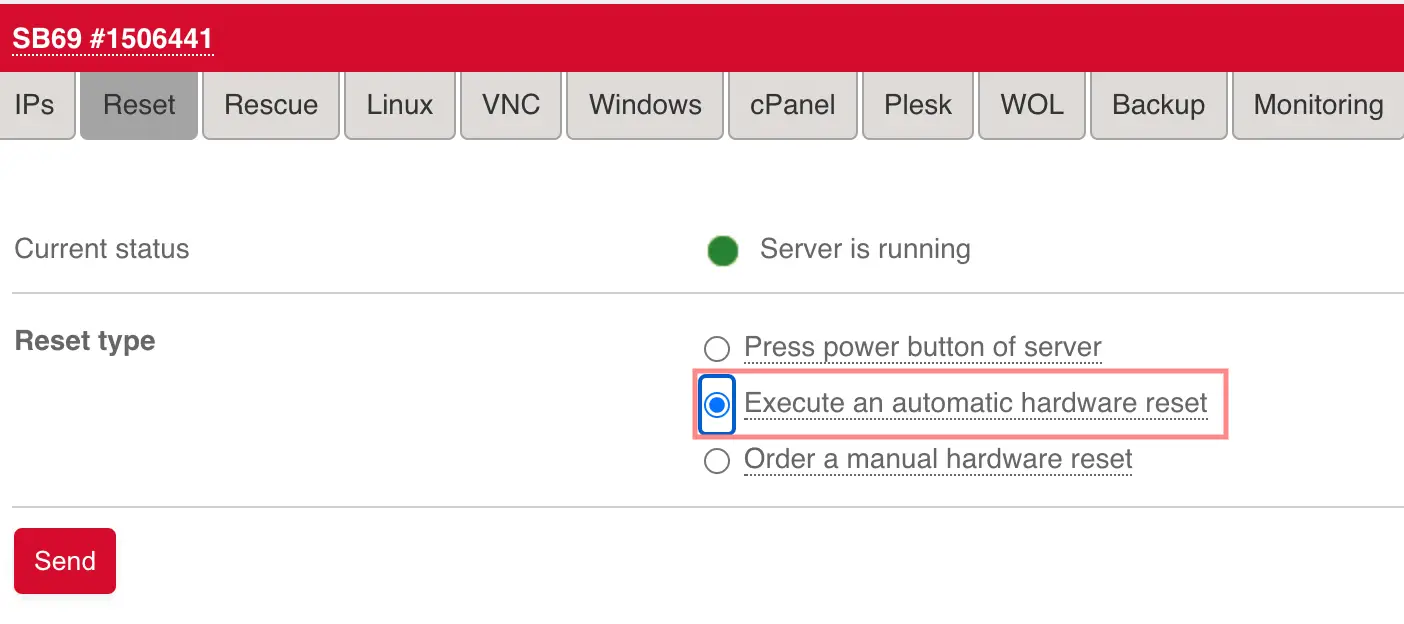Viewport: 1404px width, 624px height.
Task: Open the cPanel tab
Action: (x=793, y=104)
